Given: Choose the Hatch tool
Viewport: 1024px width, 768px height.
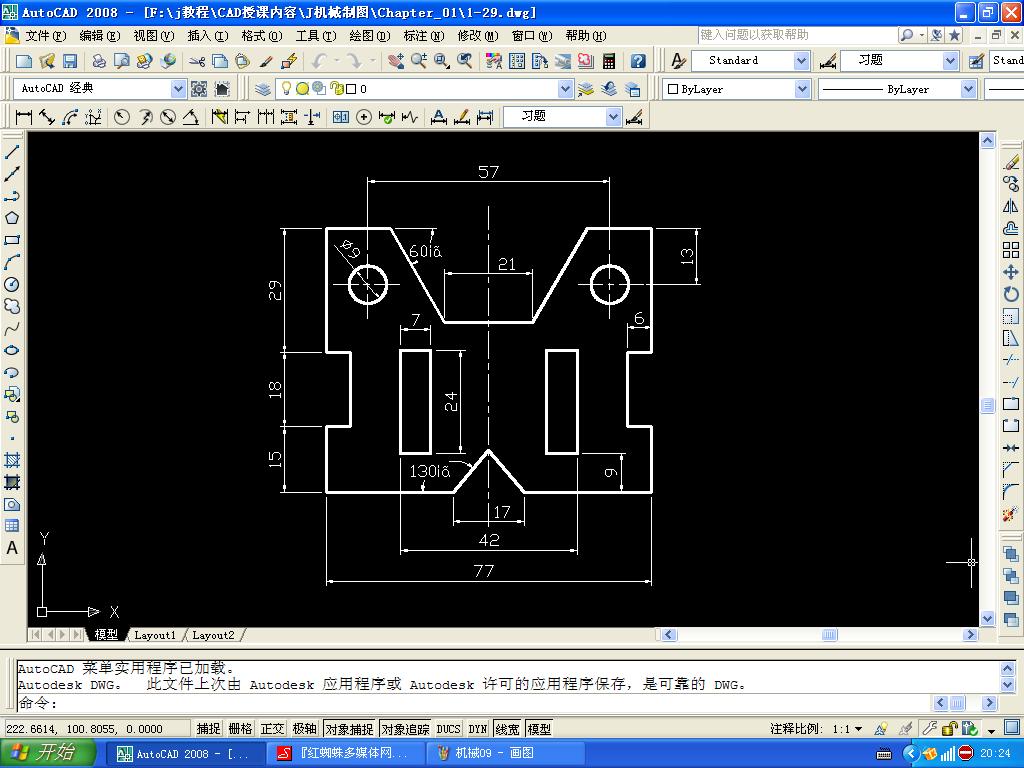Looking at the screenshot, I should click(12, 460).
